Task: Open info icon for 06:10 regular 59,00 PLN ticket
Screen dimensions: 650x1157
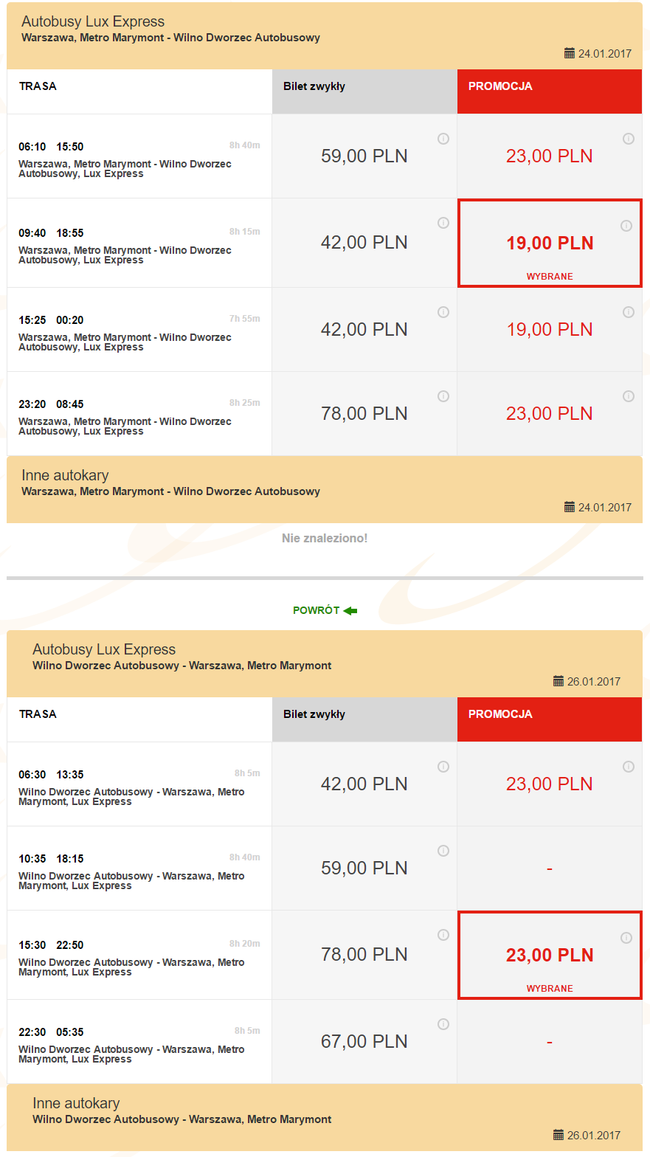Action: coord(443,139)
